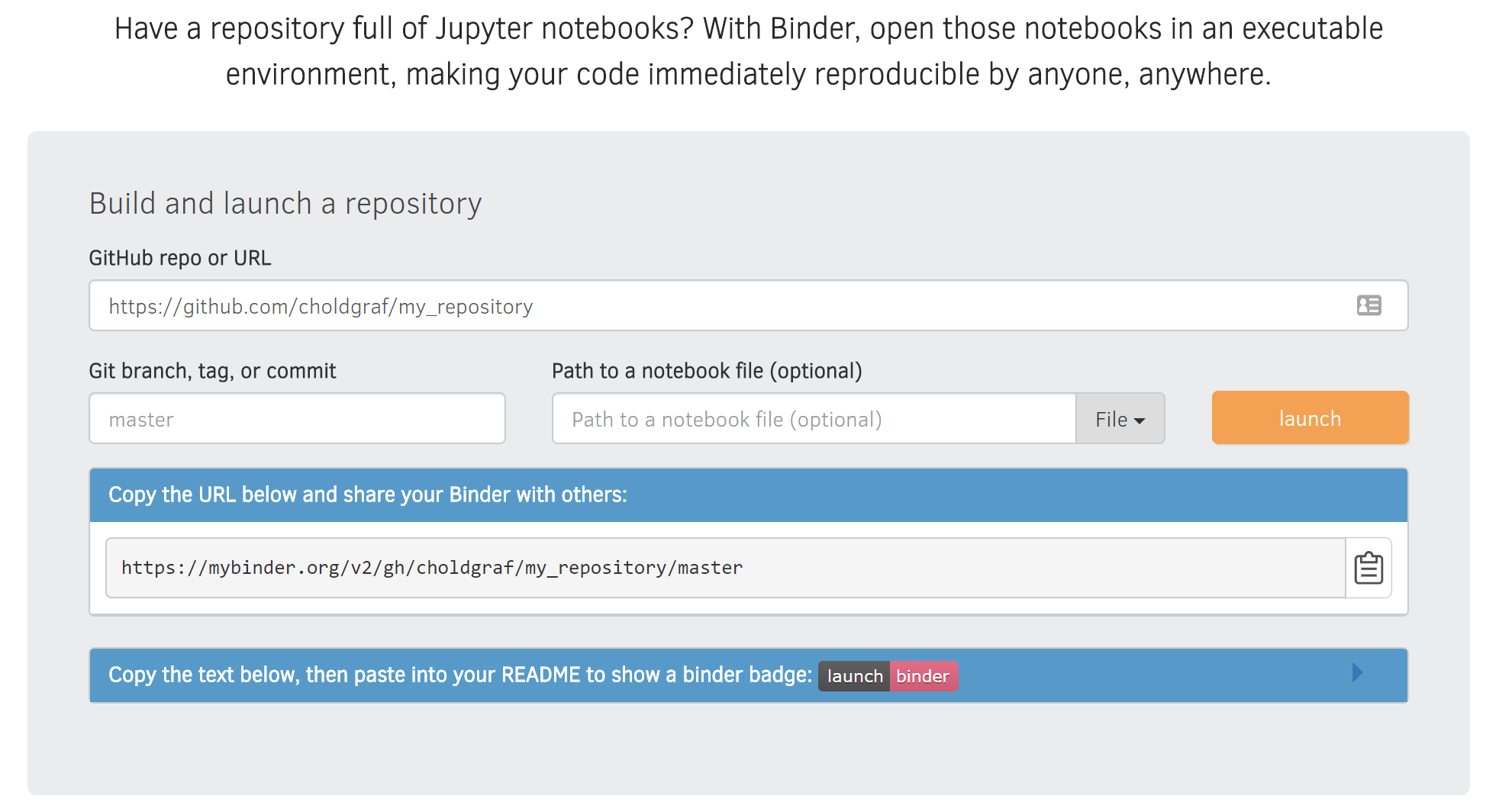Click the Build and launch a repository heading
The image size is (1499, 812).
pyautogui.click(x=285, y=204)
